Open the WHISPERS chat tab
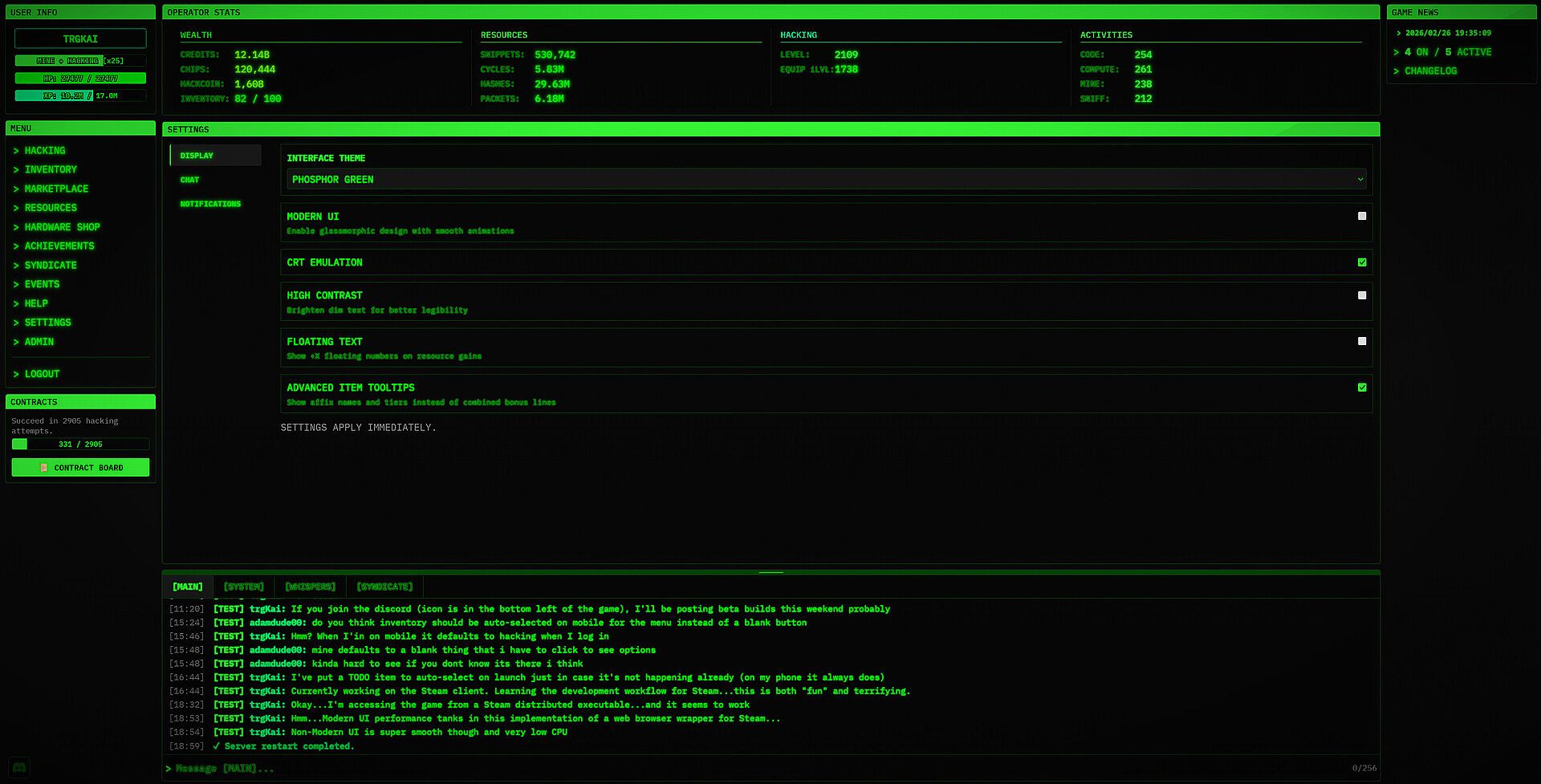Viewport: 1541px width, 784px height. click(x=311, y=587)
